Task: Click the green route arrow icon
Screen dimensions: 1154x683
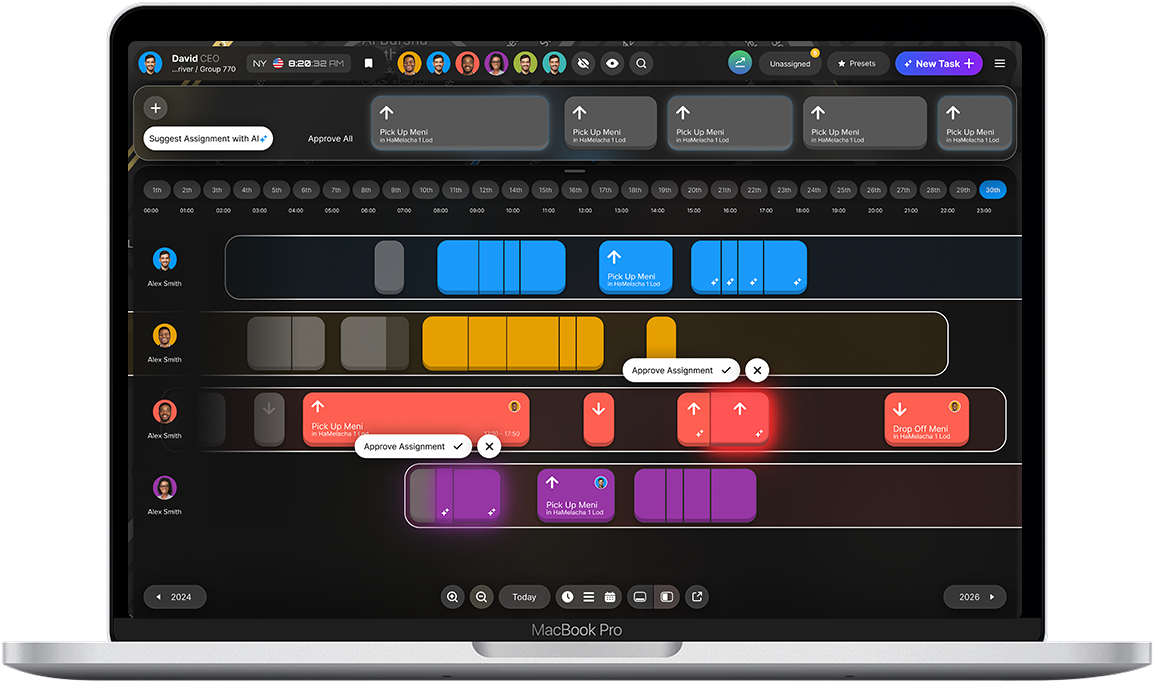Action: pos(739,62)
